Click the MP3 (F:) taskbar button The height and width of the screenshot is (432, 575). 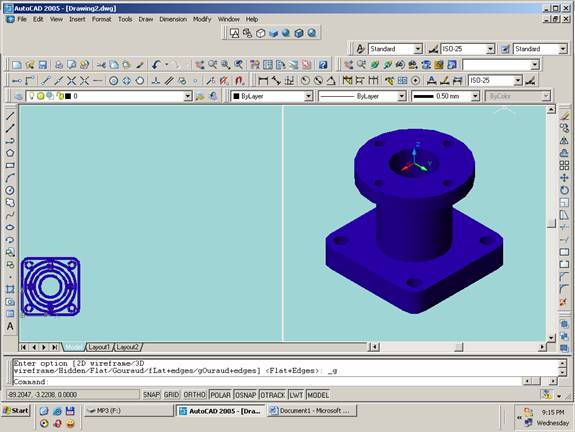[128, 411]
